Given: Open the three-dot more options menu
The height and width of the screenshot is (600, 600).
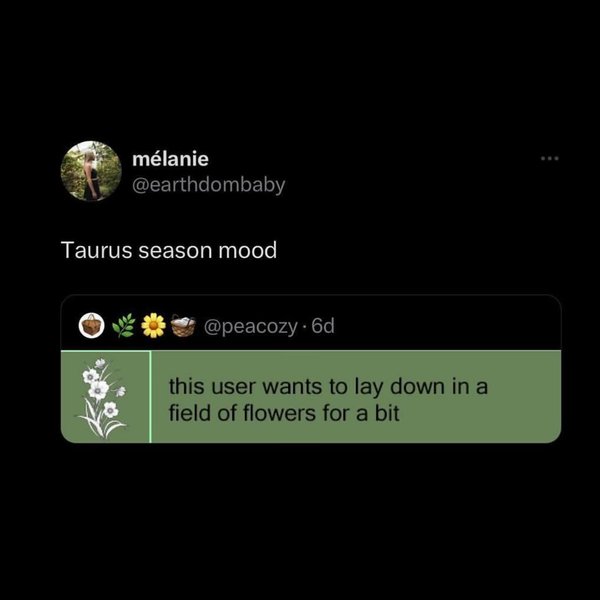Looking at the screenshot, I should (x=550, y=158).
